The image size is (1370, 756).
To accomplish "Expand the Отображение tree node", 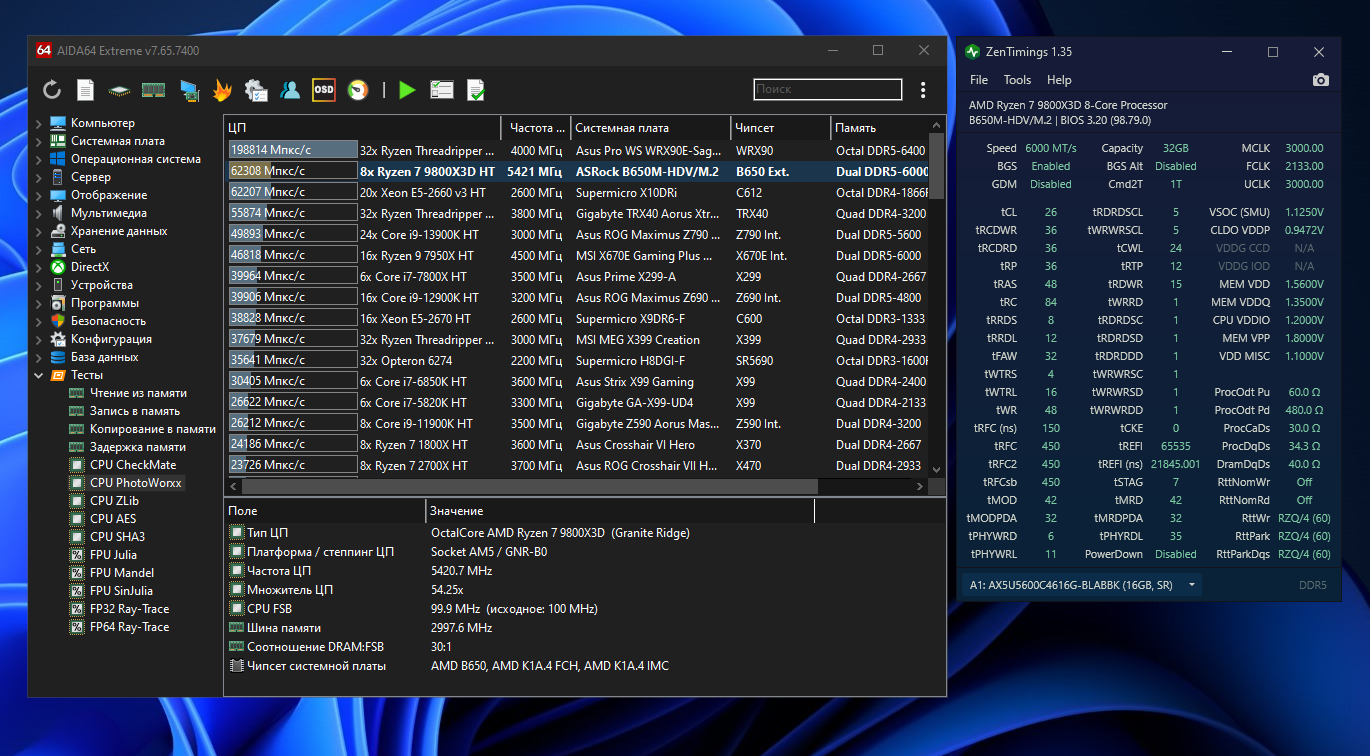I will click(39, 195).
